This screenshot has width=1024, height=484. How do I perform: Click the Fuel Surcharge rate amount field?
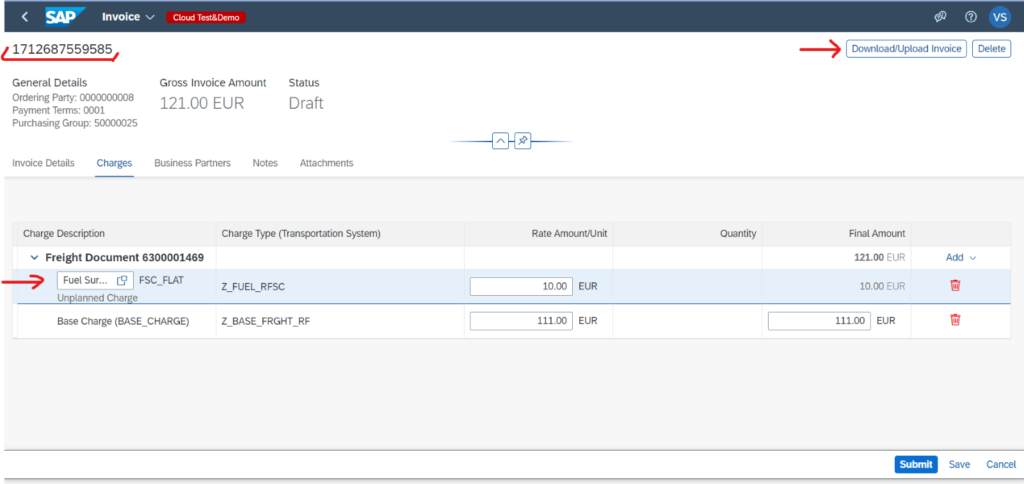pos(521,286)
